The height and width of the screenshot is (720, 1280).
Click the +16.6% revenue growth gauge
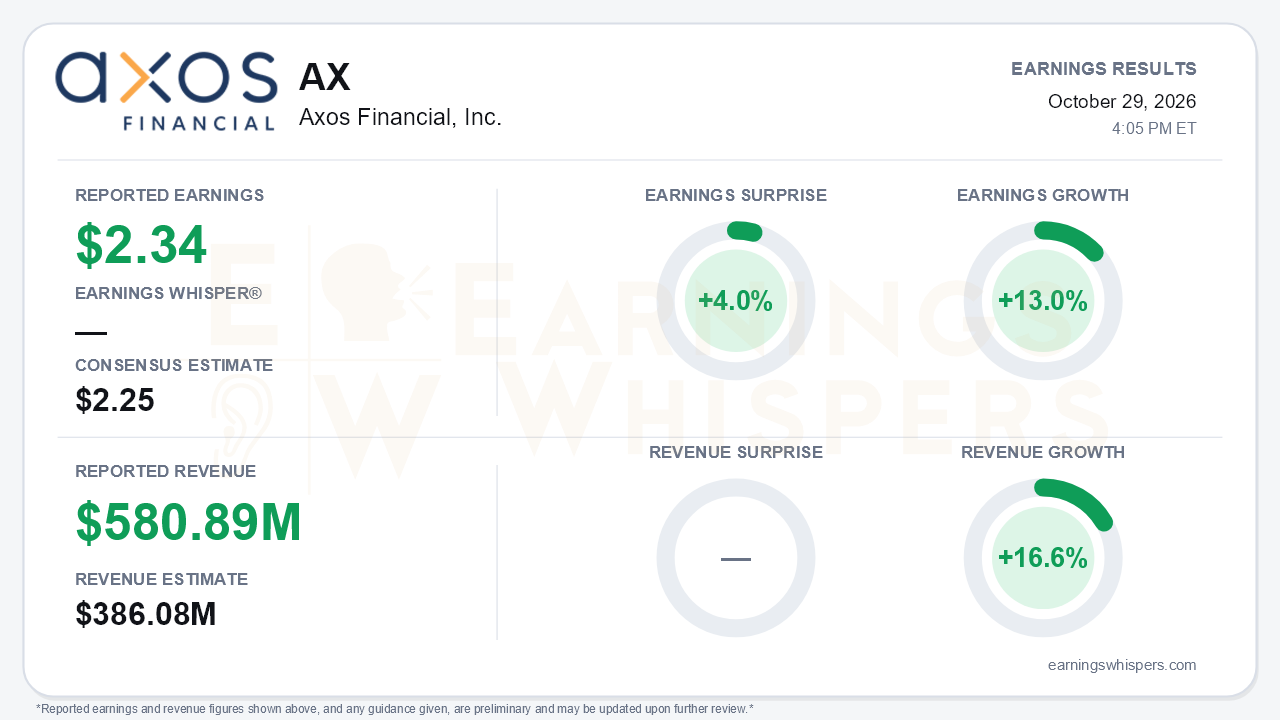tap(1043, 558)
